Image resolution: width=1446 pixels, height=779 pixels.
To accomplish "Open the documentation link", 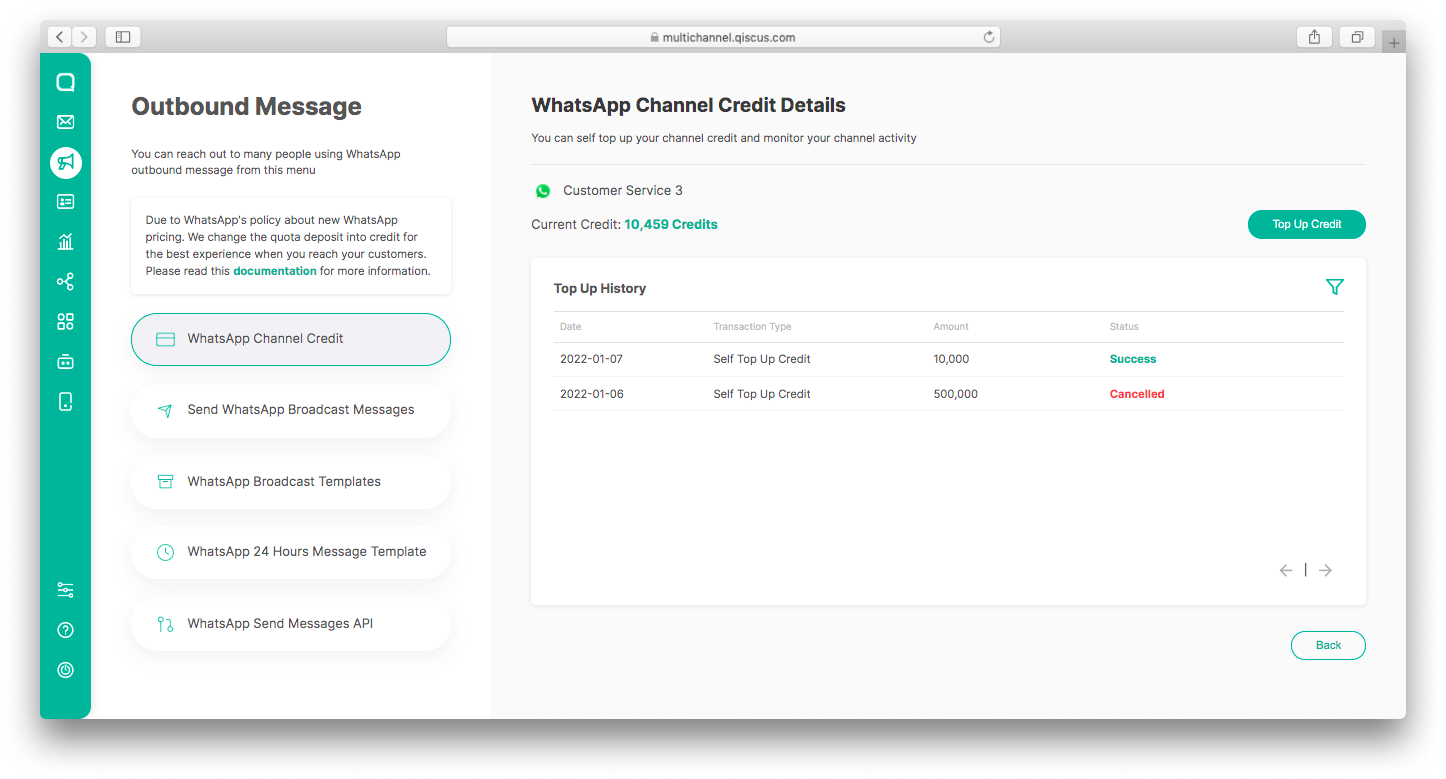I will [274, 271].
